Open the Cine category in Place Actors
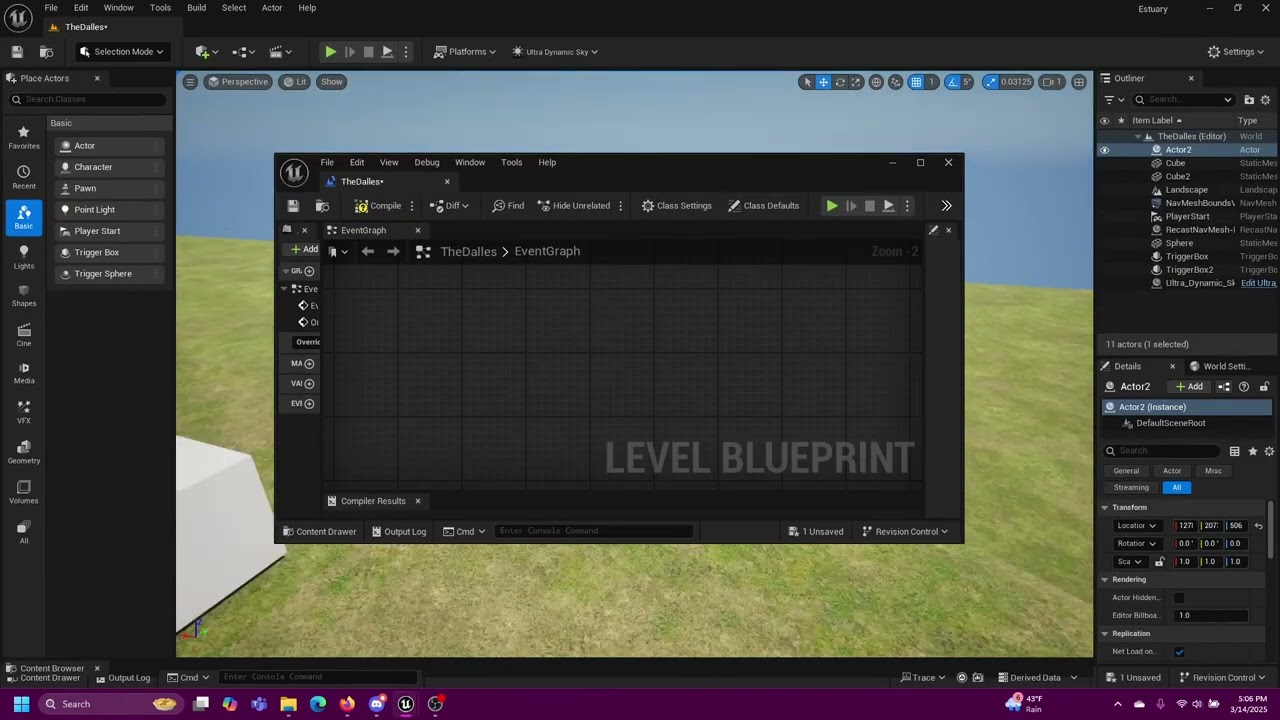The width and height of the screenshot is (1280, 720). [24, 335]
